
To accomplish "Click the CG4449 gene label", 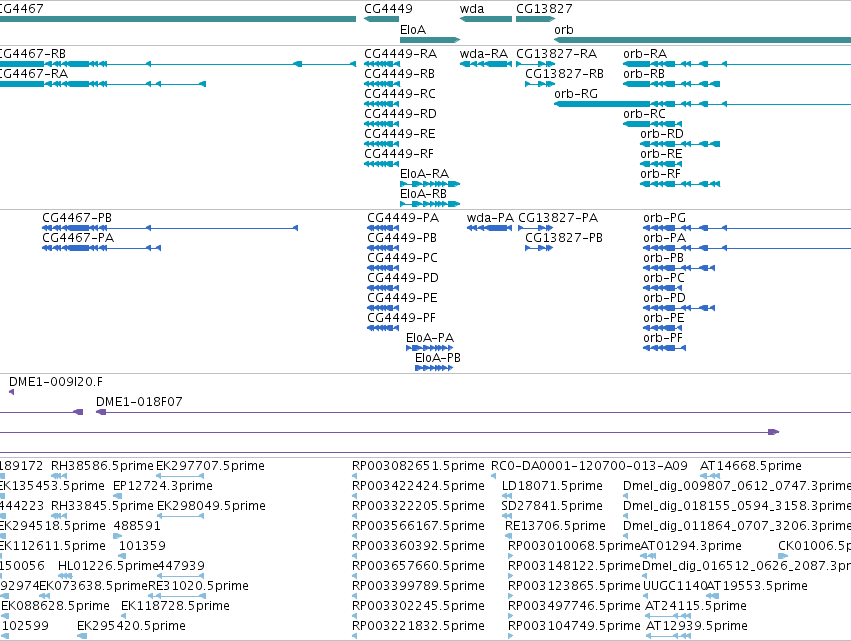I will pos(388,9).
